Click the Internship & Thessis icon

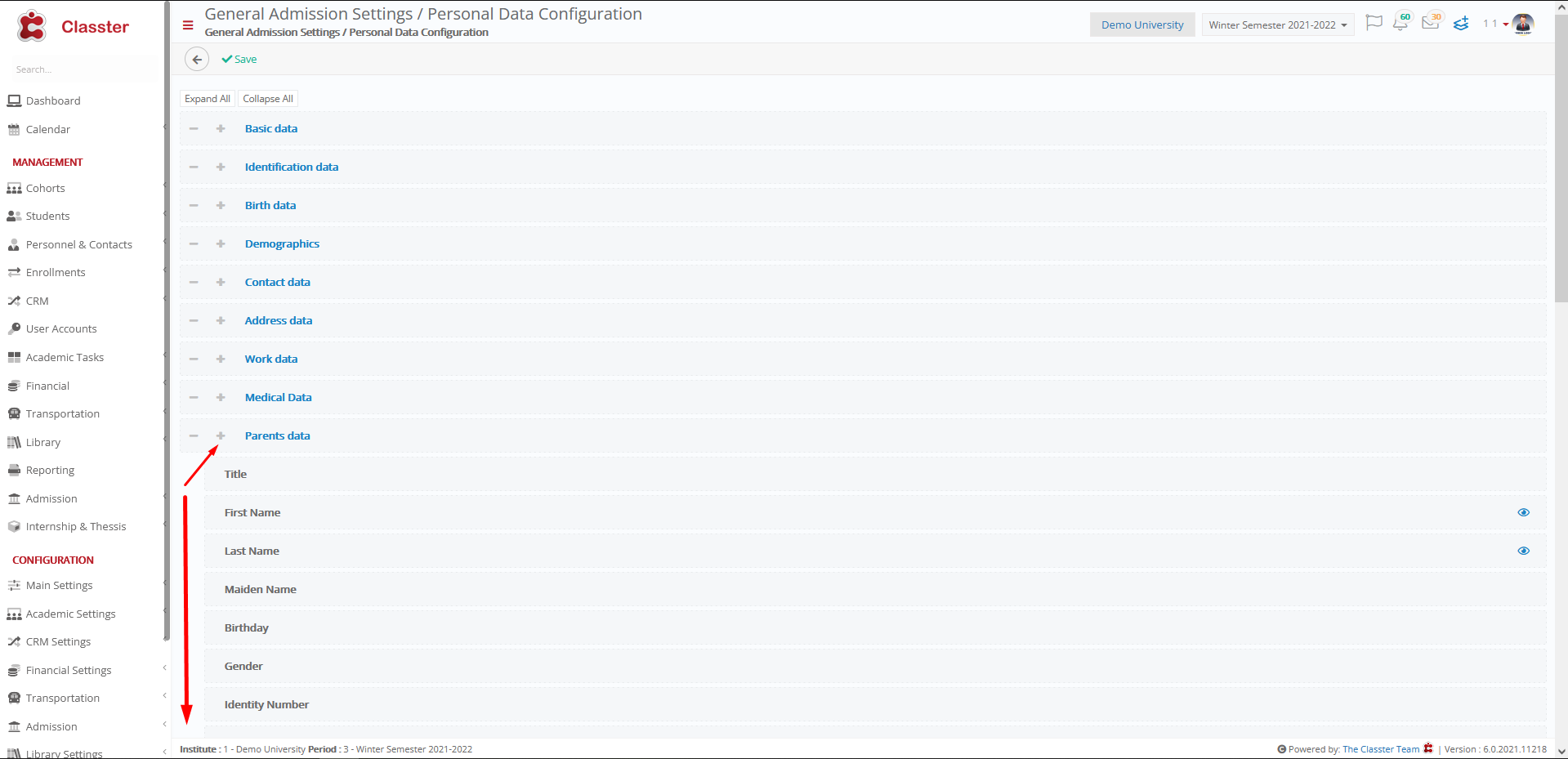pyautogui.click(x=14, y=526)
